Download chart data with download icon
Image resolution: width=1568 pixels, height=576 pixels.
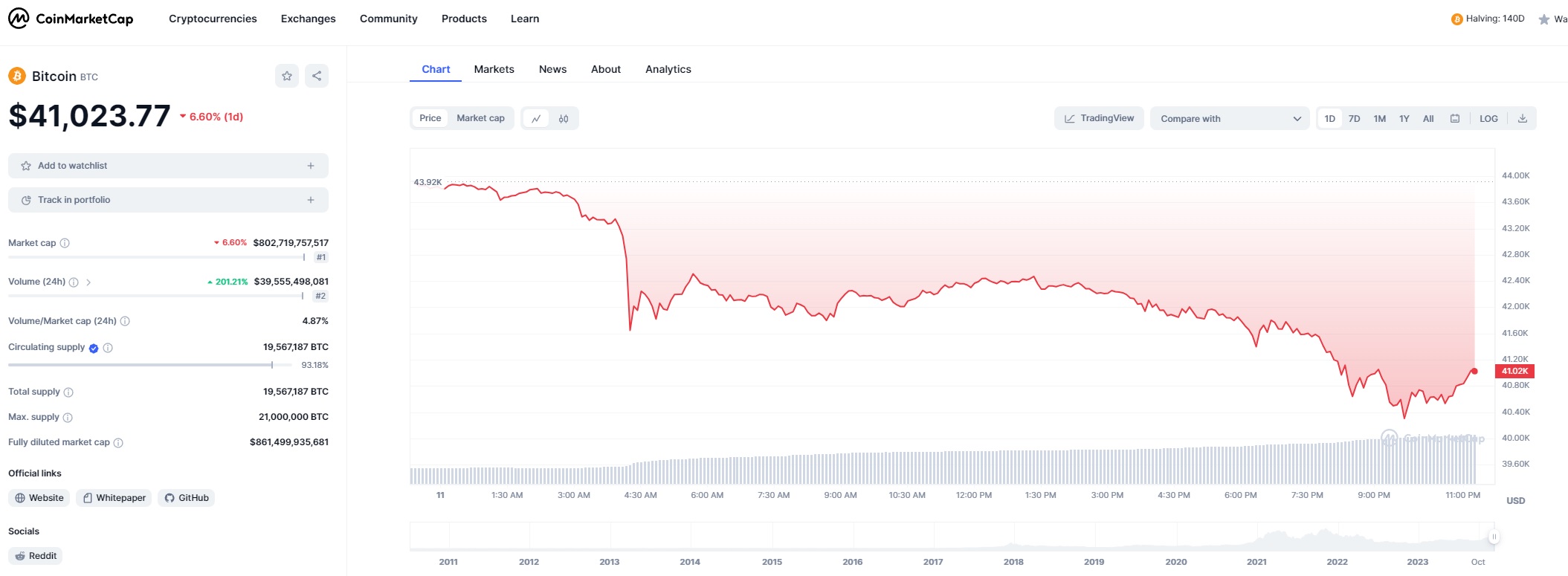click(1523, 118)
